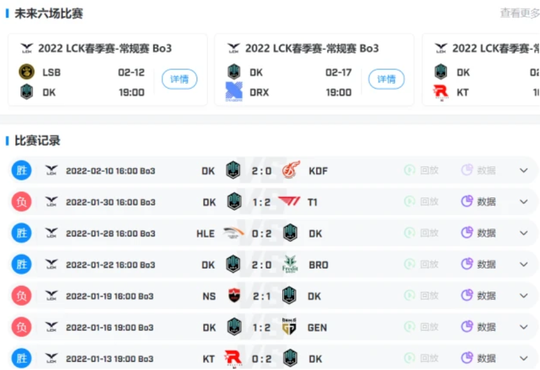Click LSB logo in upcoming match card
540x370 pixels.
[x=27, y=72]
